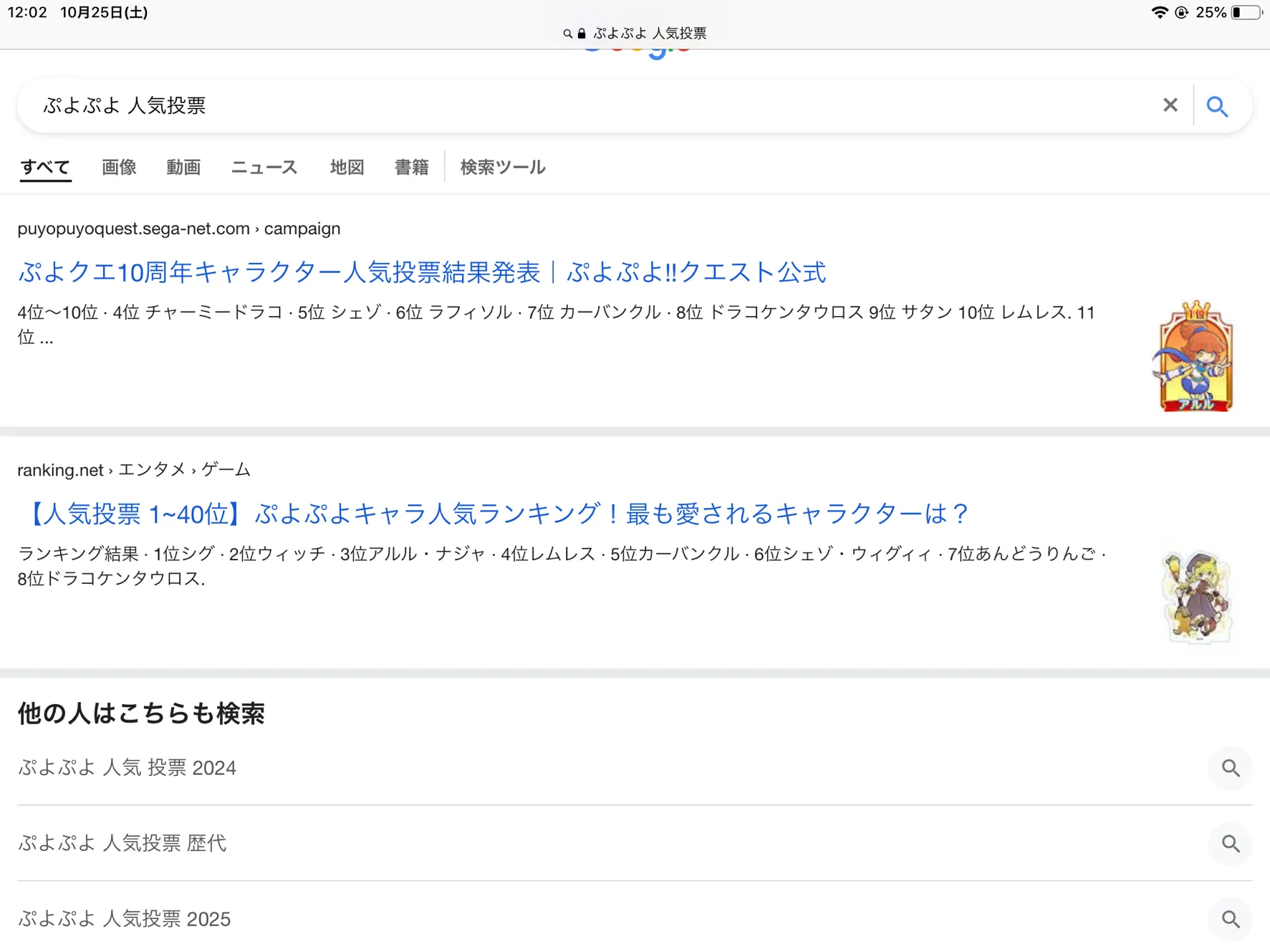Clear the search query with the X icon
This screenshot has width=1270, height=952.
pos(1170,105)
